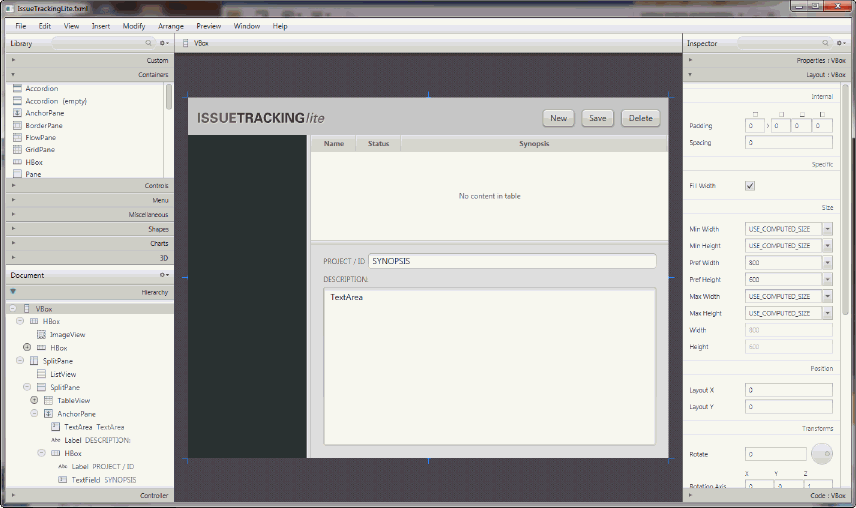Click the Save button in preview
856x508 pixels.
(598, 118)
